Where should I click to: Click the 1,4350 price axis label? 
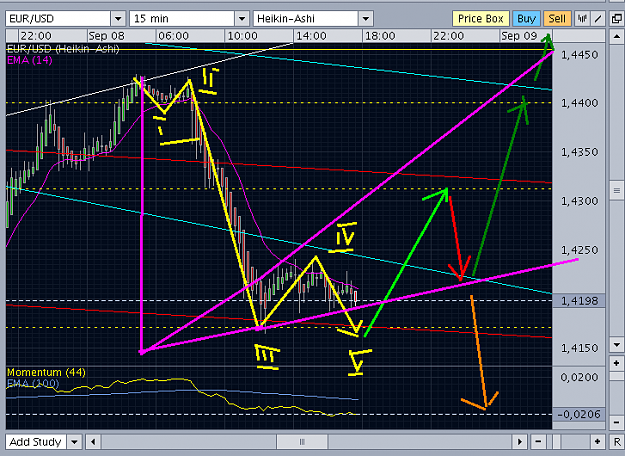(580, 152)
